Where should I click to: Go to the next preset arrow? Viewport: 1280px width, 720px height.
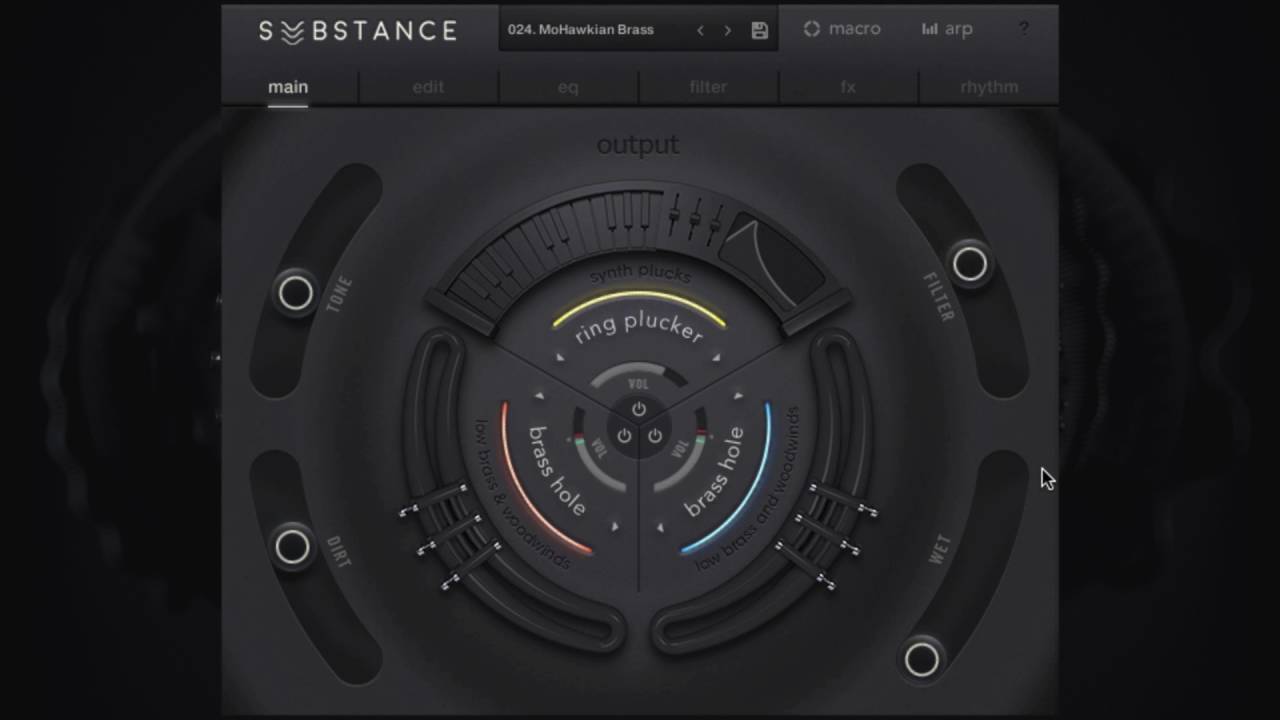click(x=727, y=30)
